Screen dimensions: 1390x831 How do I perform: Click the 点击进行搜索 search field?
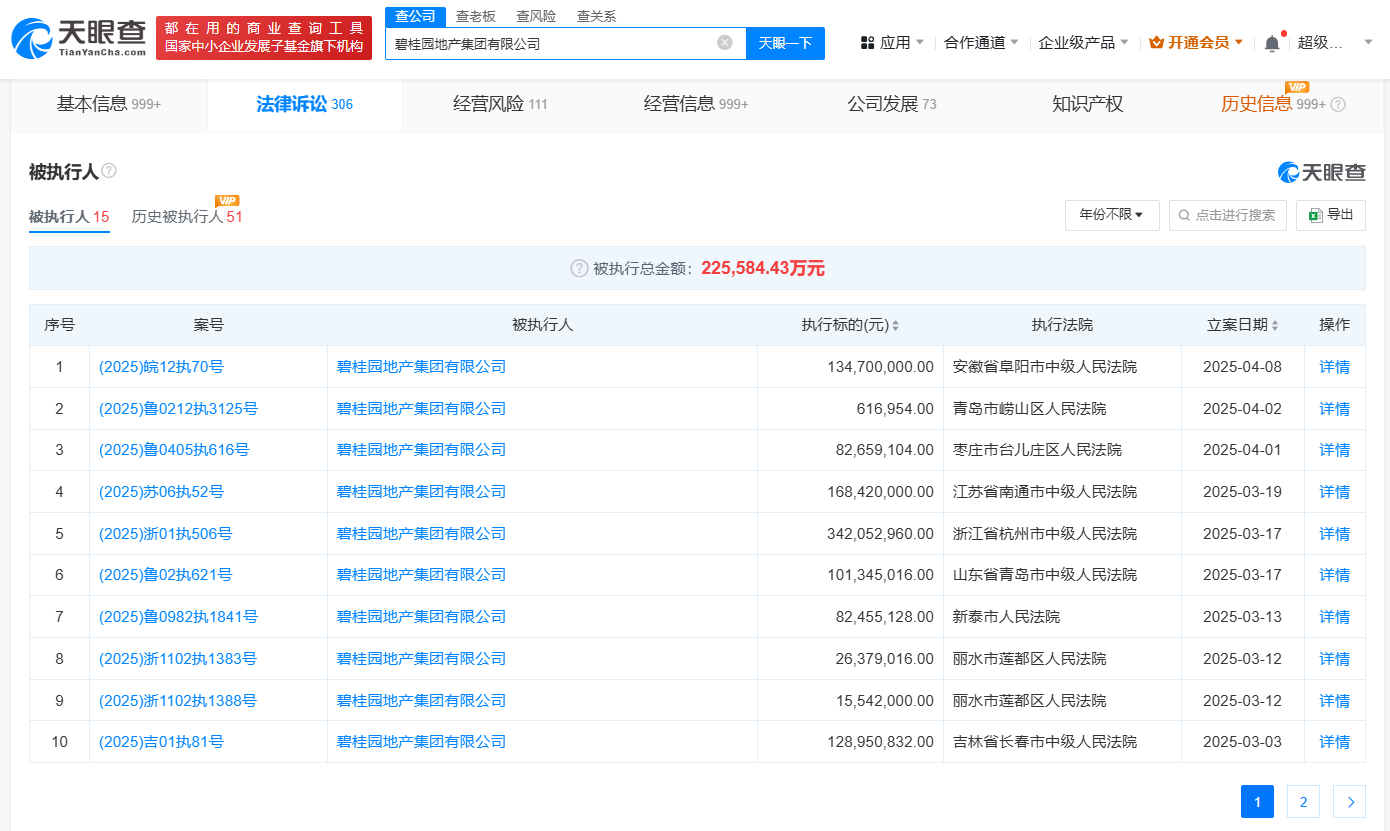[1228, 215]
